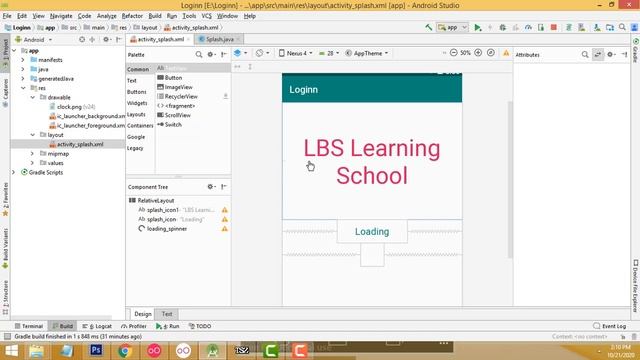
Task: Expand the manifests folder
Action: click(x=23, y=60)
